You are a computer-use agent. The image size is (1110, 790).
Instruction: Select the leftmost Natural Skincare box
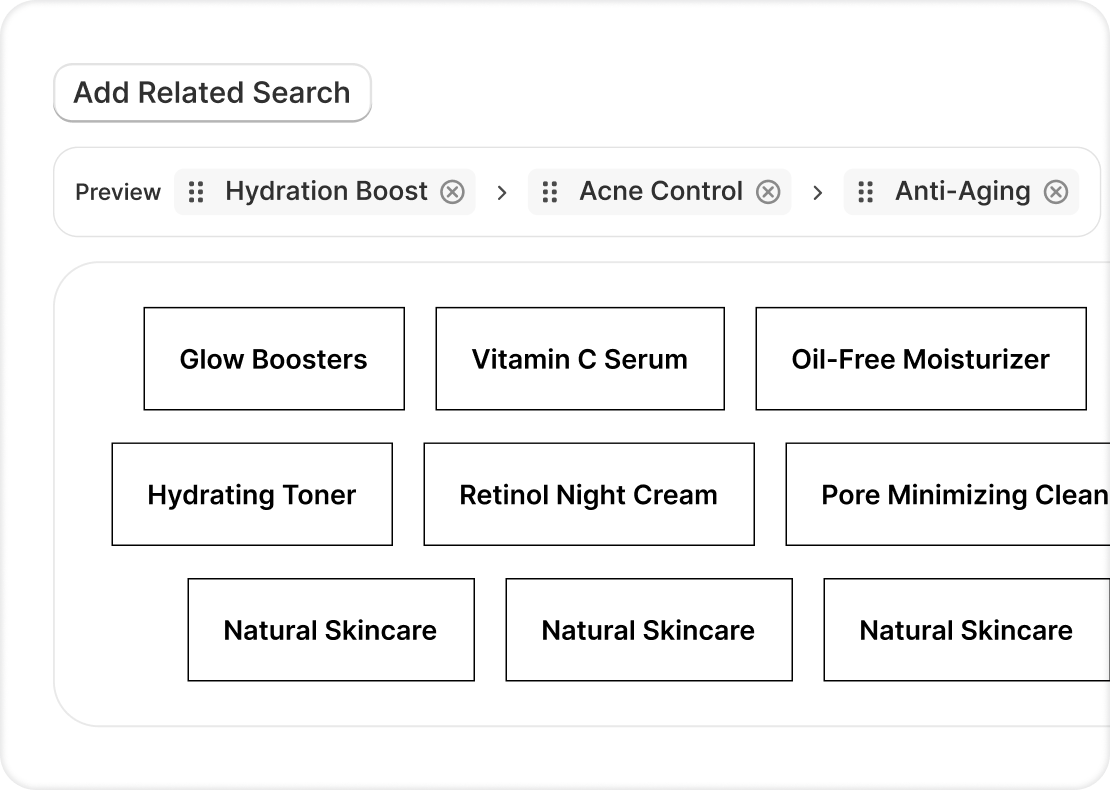coord(331,630)
